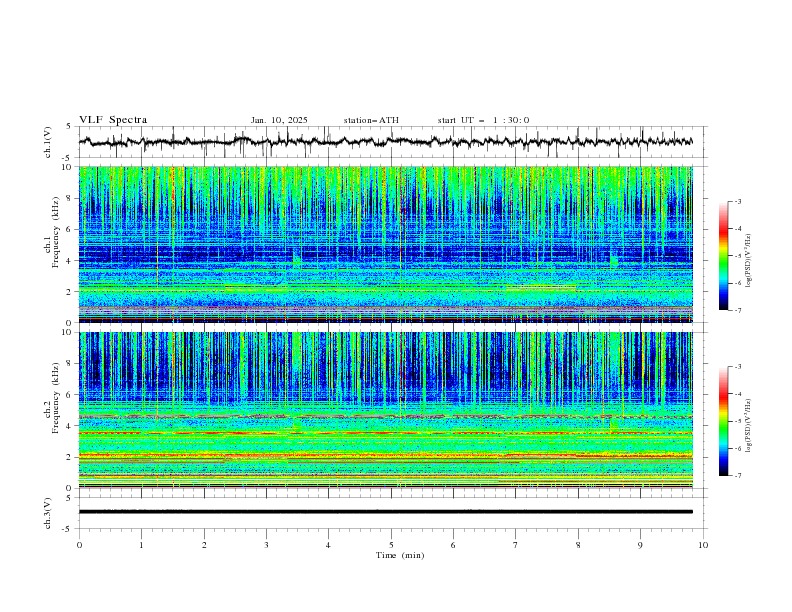
Task: Click the "ch.3(V)" axis label
Action: coord(48,513)
